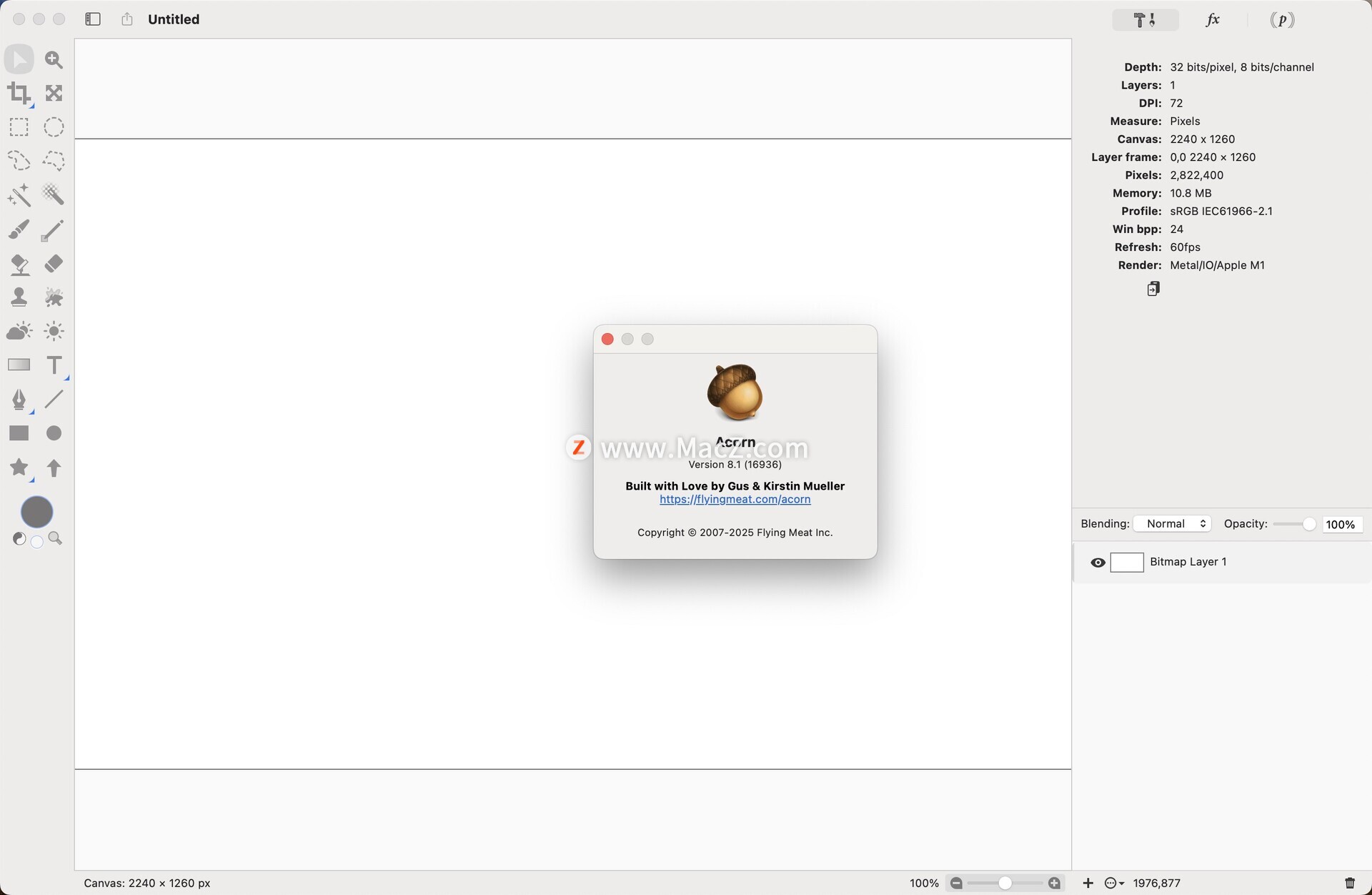Click the 100% zoom percentage

[924, 884]
